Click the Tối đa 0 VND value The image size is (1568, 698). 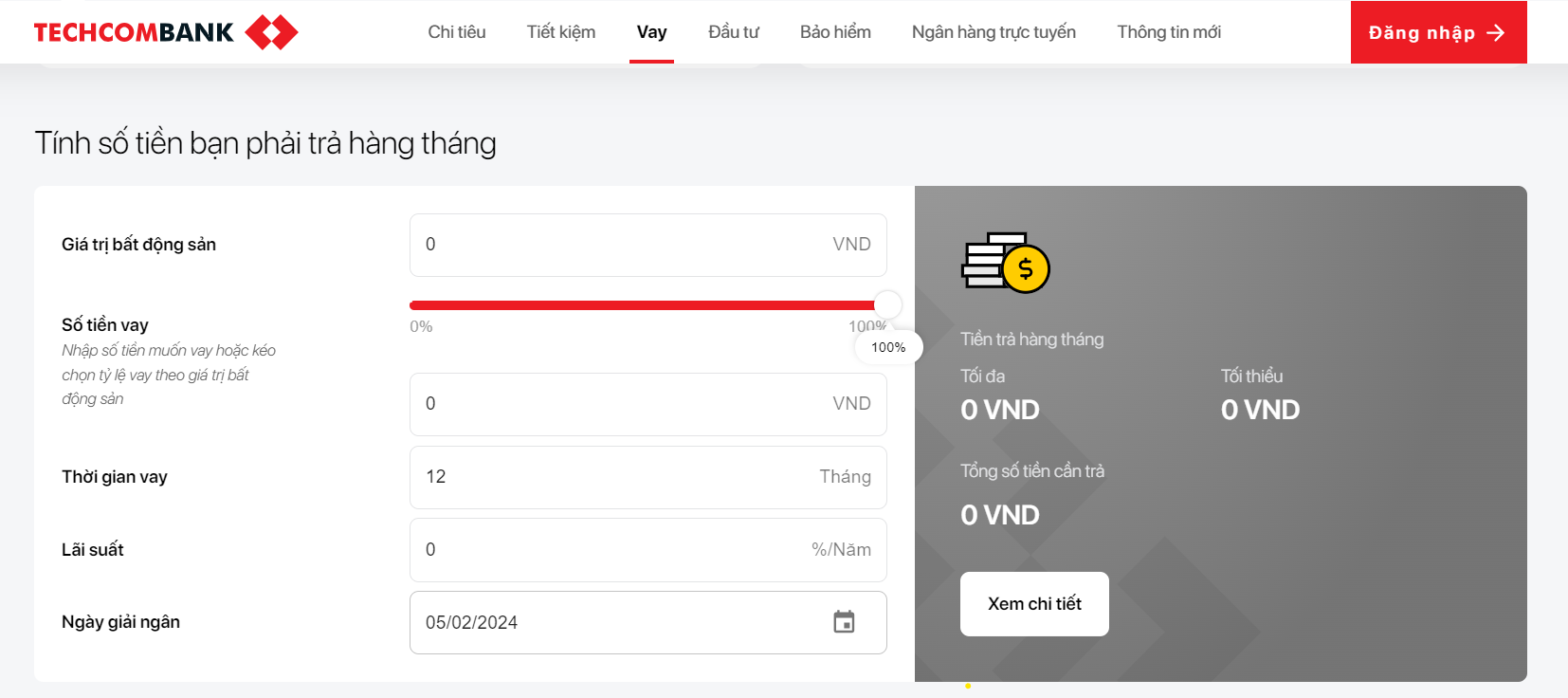1000,410
